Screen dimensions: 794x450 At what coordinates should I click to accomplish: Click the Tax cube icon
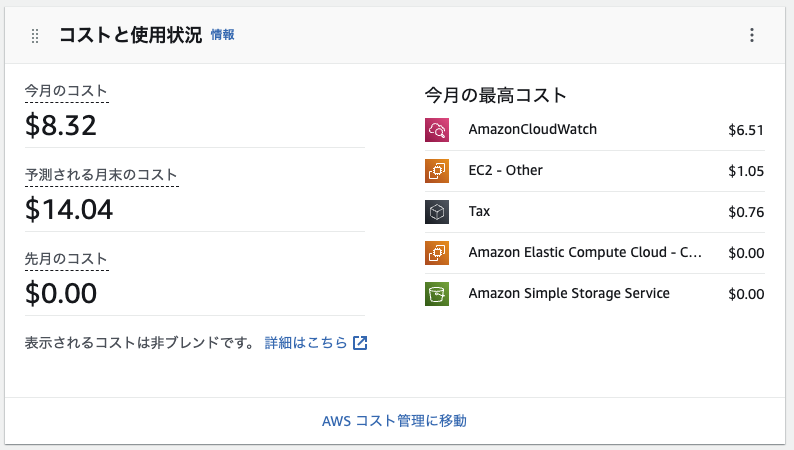tap(436, 212)
